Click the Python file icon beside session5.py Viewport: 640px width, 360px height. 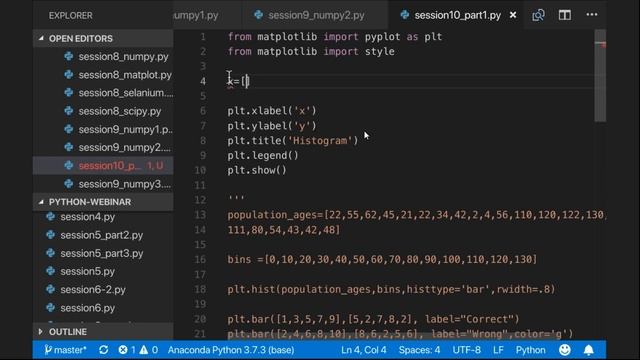coord(51,271)
